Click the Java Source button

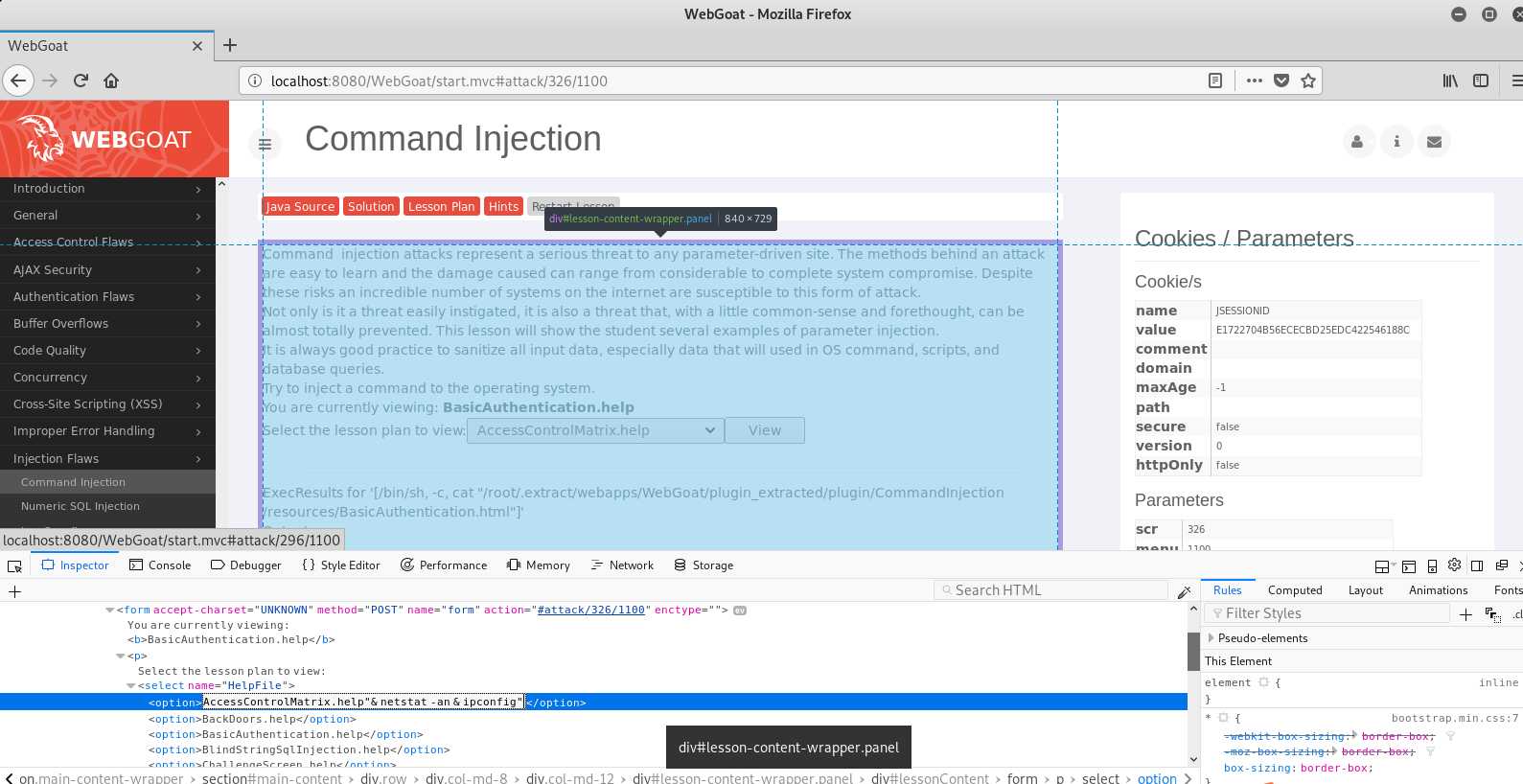(300, 206)
